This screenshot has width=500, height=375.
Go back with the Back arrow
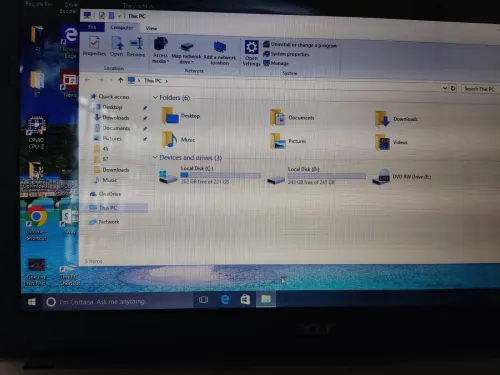(x=88, y=79)
